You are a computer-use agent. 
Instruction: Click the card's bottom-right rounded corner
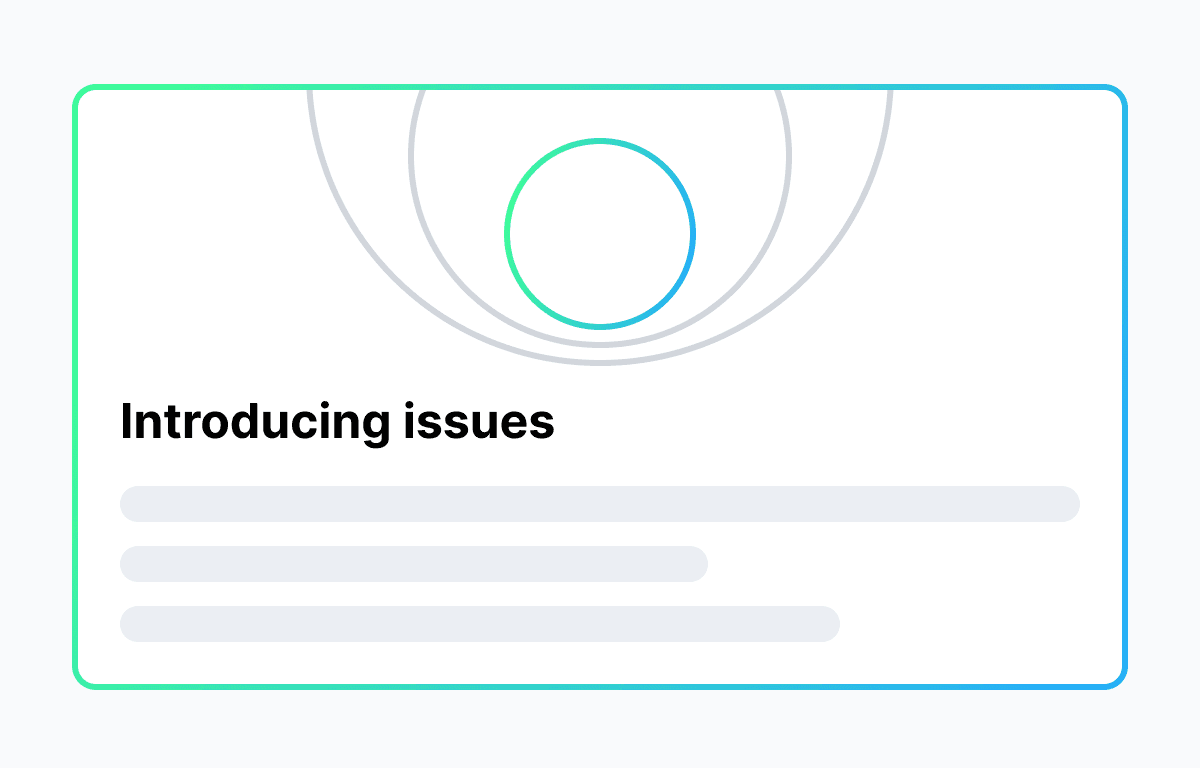[1119, 680]
